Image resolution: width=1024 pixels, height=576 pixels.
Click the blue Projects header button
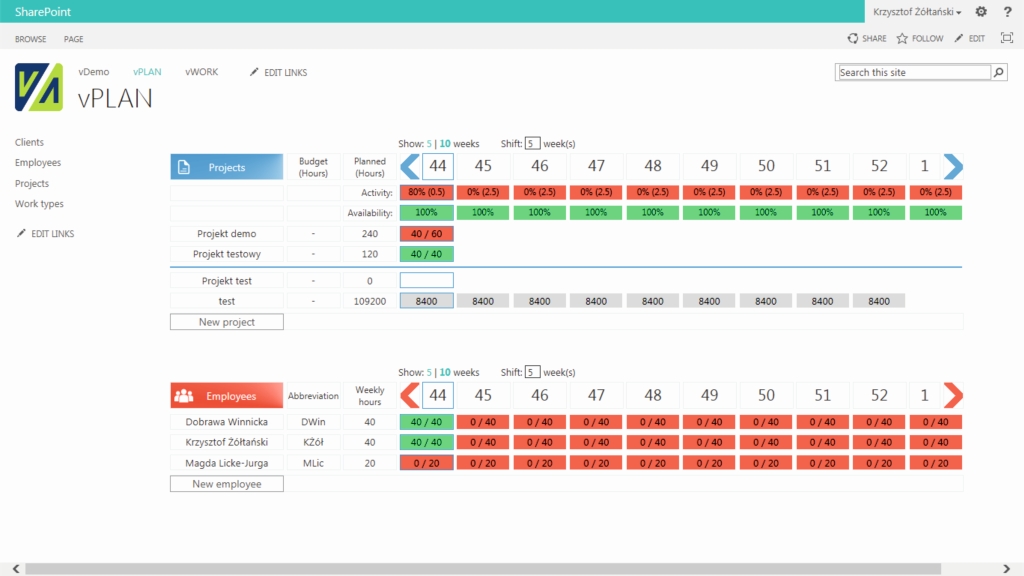tap(227, 167)
